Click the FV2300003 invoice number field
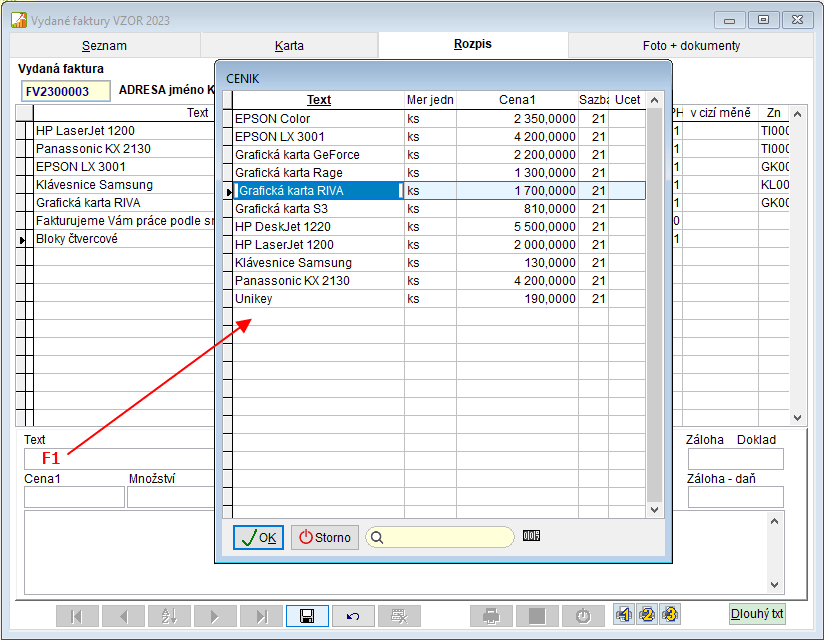Screen dimensions: 824x640 click(x=66, y=91)
